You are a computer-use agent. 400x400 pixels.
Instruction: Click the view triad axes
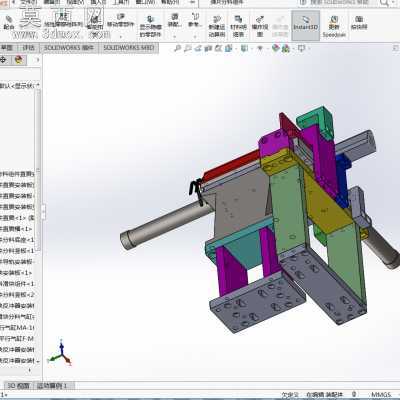point(60,353)
